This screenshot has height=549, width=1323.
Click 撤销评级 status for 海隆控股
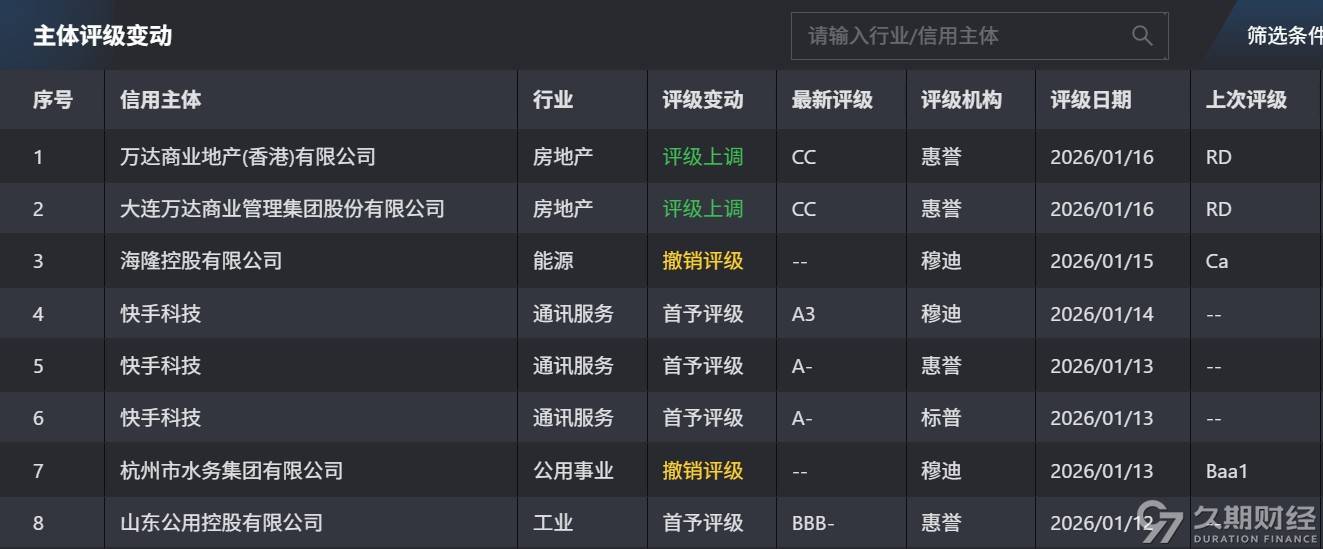pos(703,261)
